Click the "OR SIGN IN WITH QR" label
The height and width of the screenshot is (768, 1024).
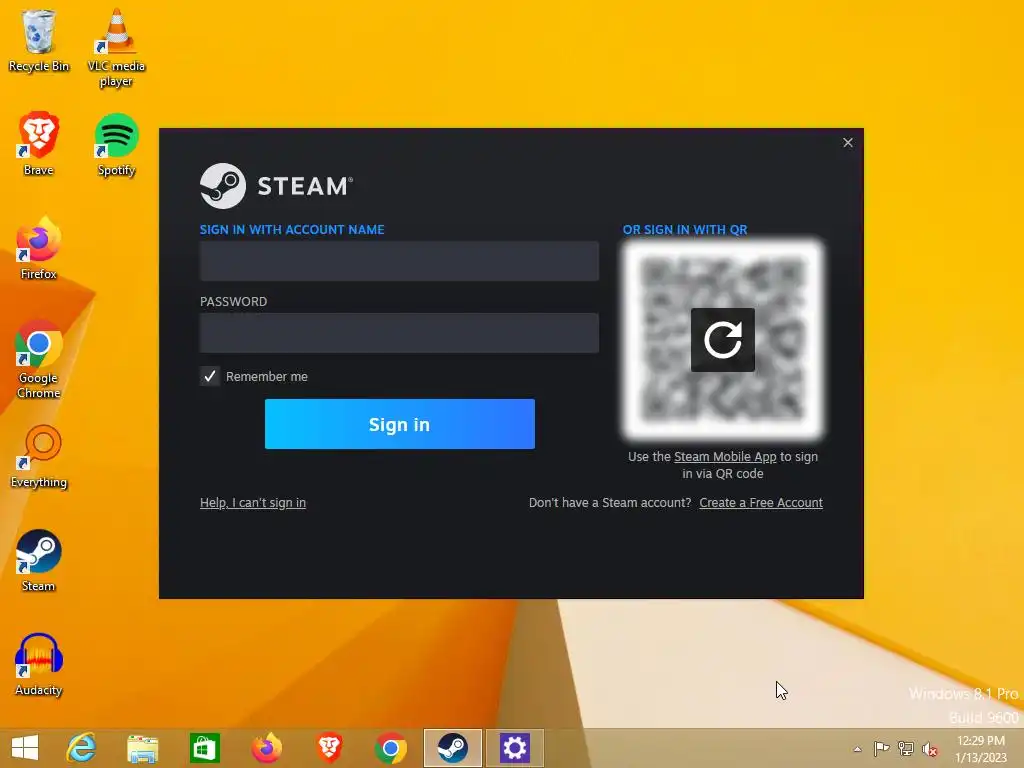point(685,230)
